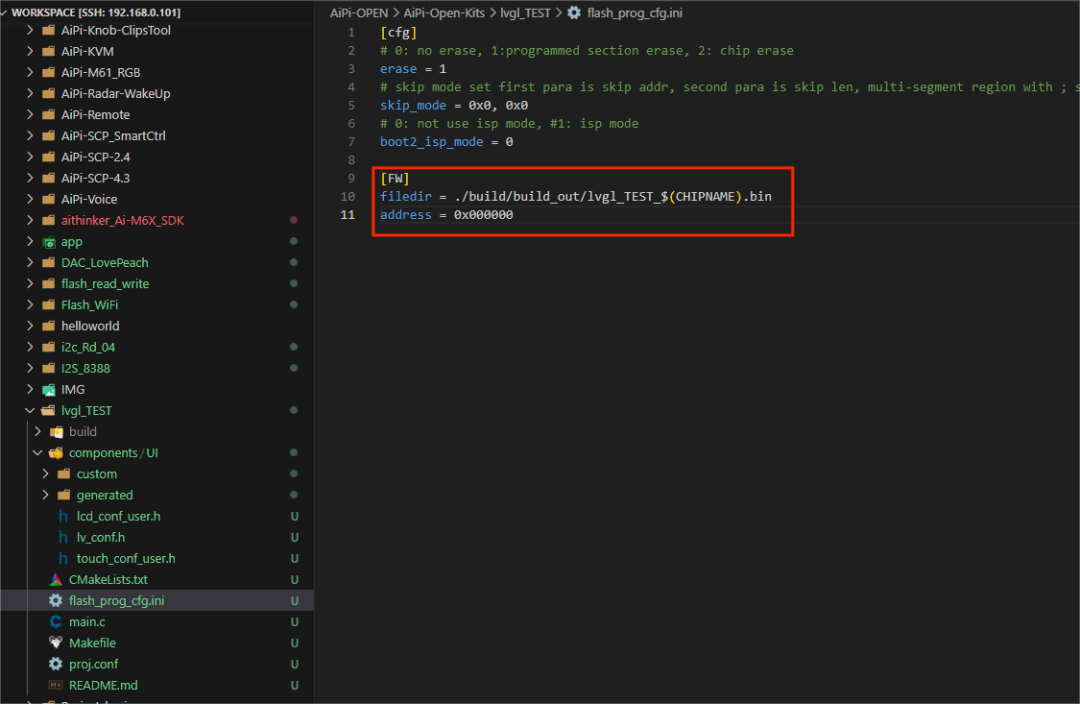This screenshot has height=704, width=1080.
Task: Click the gear icon of flash_prog_cfg.ini in the tree
Action: (56, 601)
